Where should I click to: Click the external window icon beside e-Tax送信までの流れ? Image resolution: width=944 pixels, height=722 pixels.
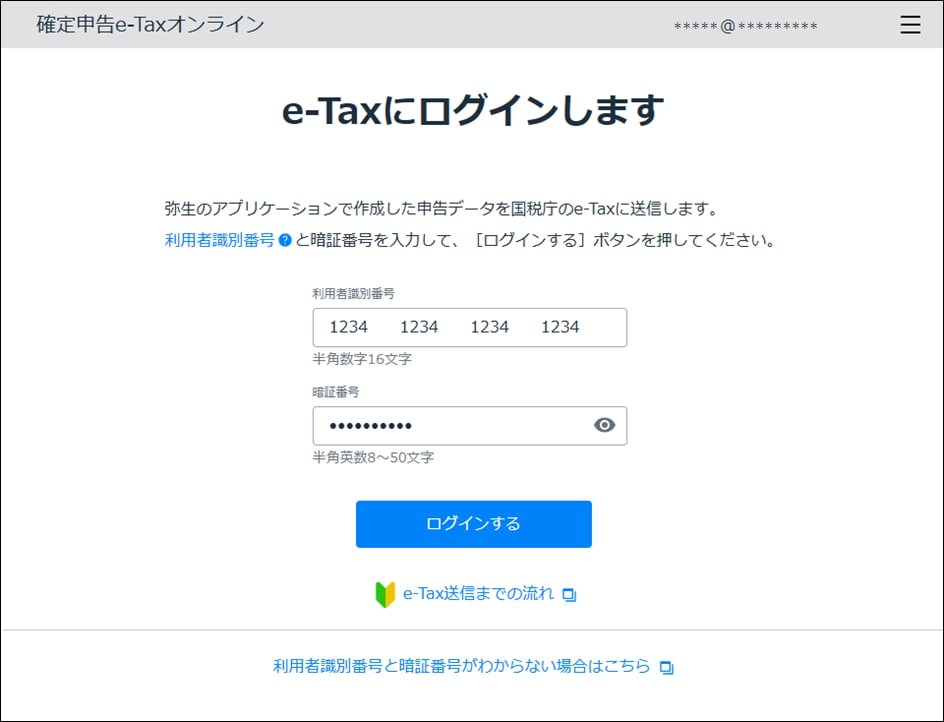tap(570, 593)
